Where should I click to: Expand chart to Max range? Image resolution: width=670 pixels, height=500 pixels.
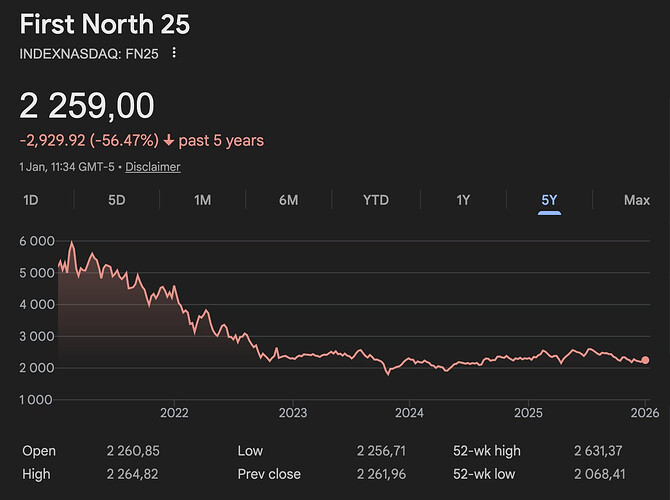pyautogui.click(x=637, y=200)
